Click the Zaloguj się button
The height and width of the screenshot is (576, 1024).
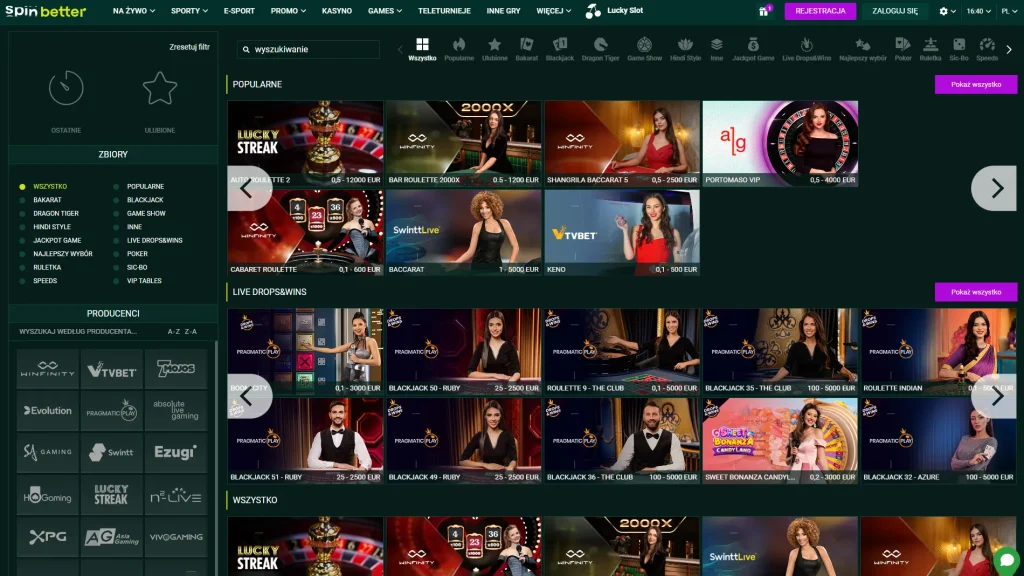point(895,11)
